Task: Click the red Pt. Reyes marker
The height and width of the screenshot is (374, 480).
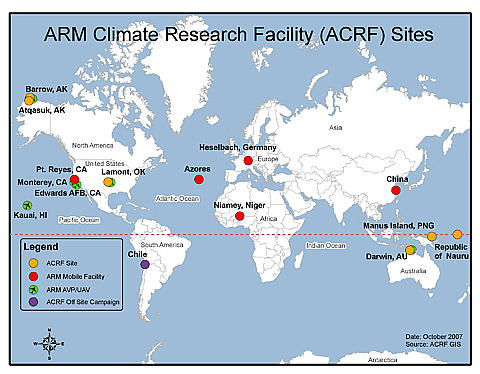Action: point(74,179)
